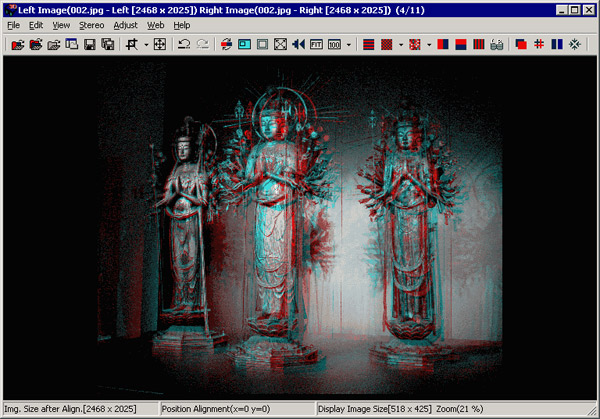Swap left and right images icon
The image size is (600, 419).
[x=226, y=44]
